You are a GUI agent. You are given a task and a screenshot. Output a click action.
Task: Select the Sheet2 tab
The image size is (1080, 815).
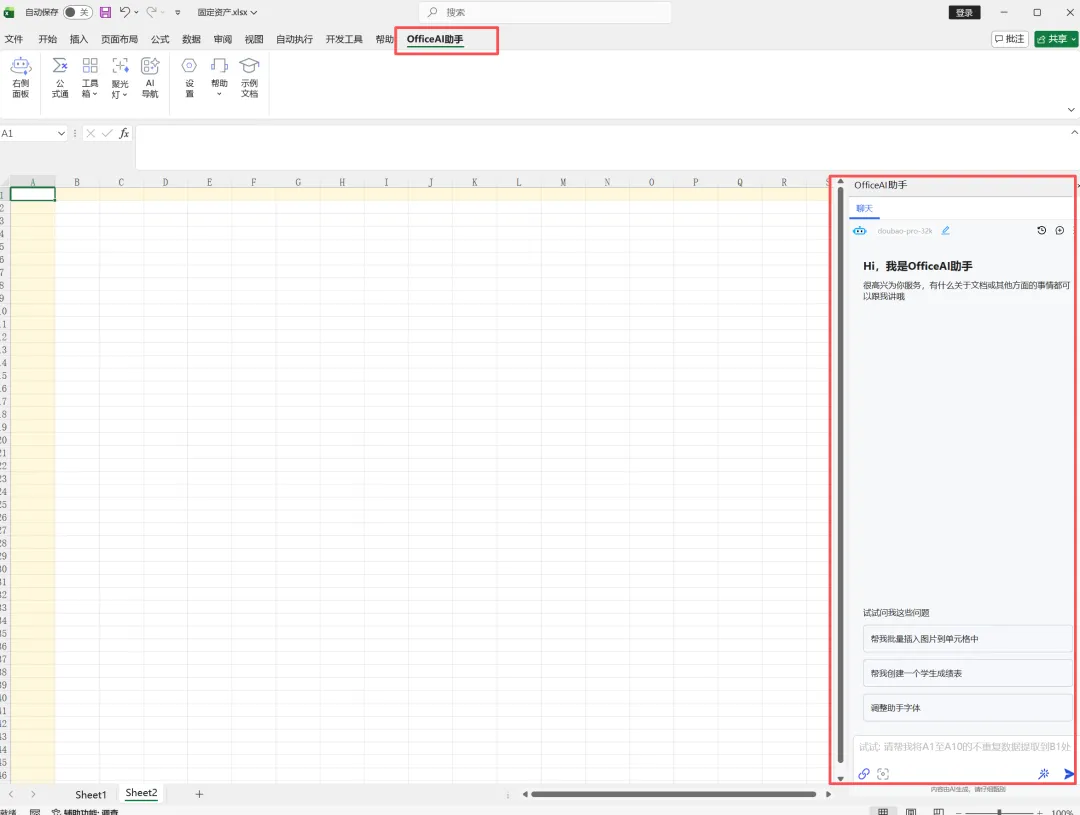click(x=141, y=793)
